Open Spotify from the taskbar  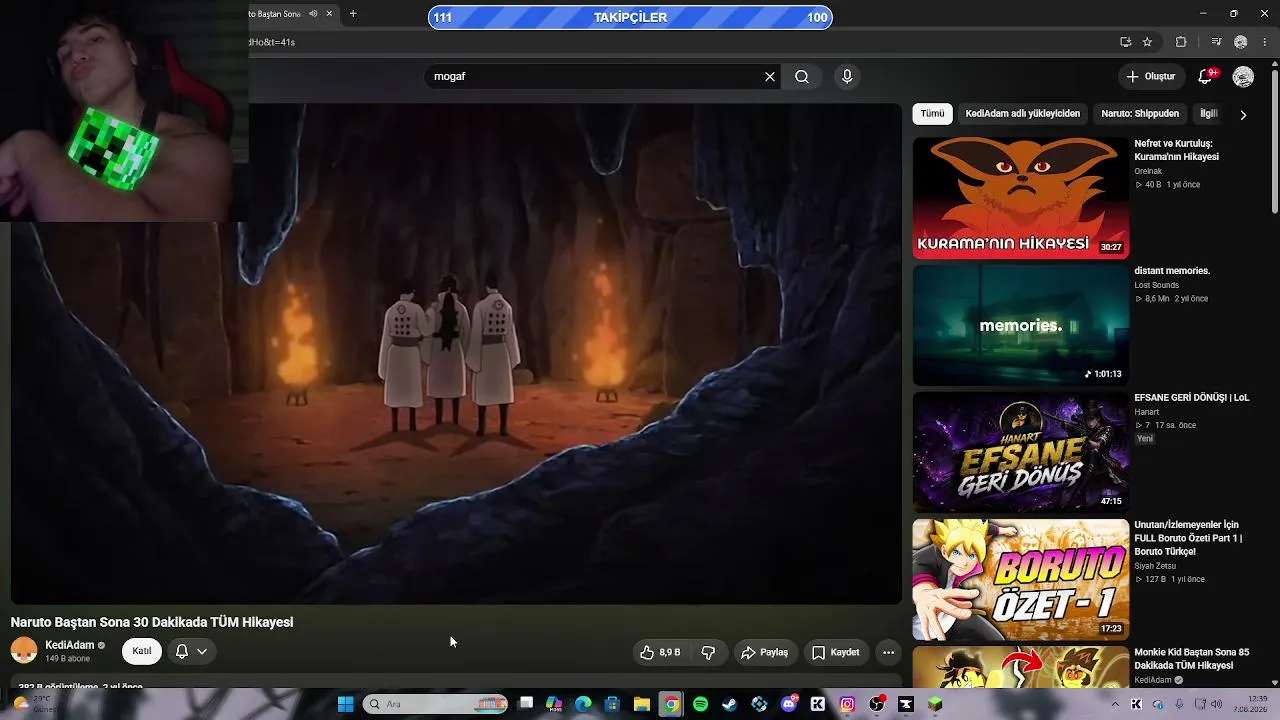click(700, 704)
